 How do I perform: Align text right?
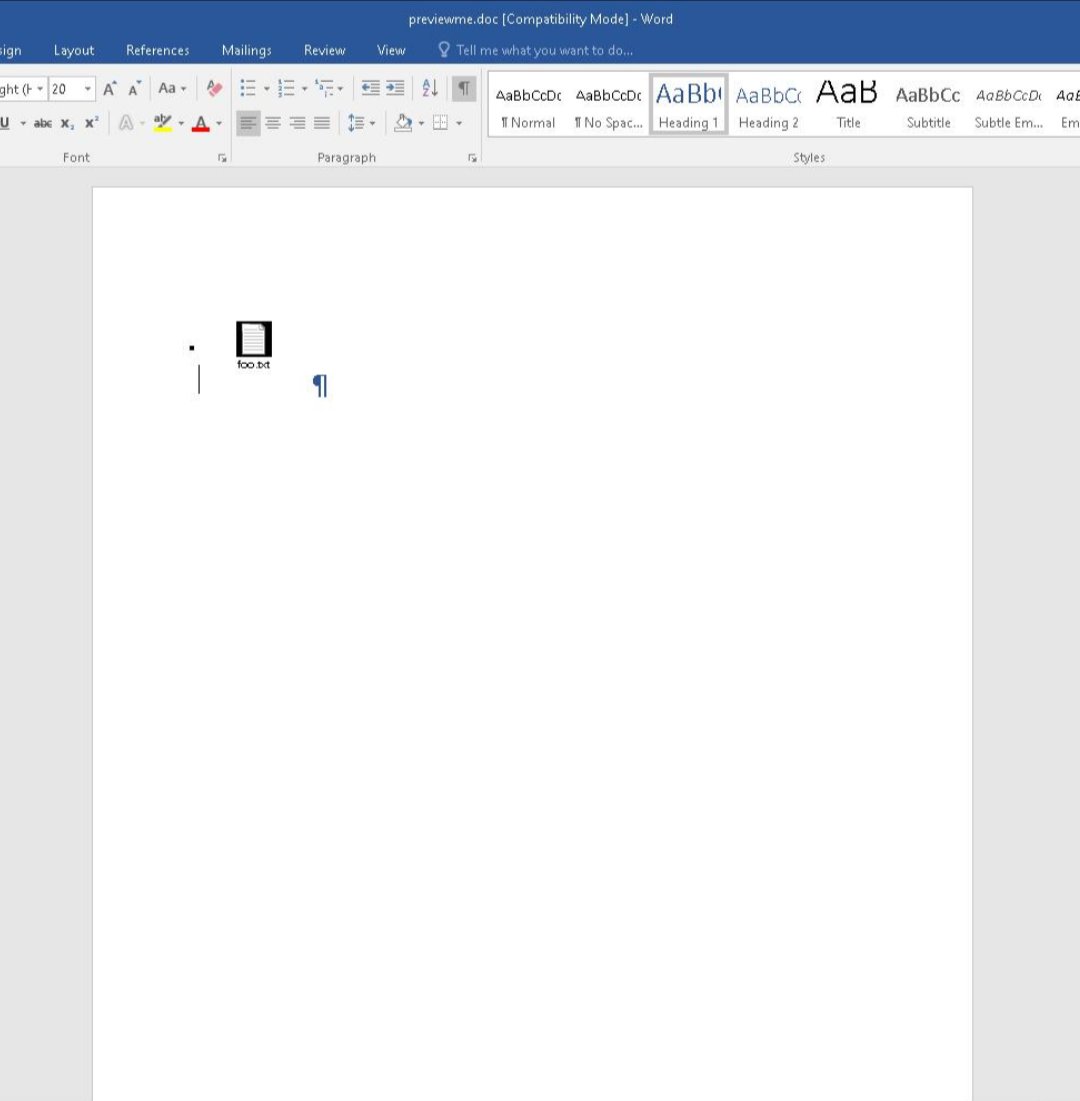tap(298, 124)
